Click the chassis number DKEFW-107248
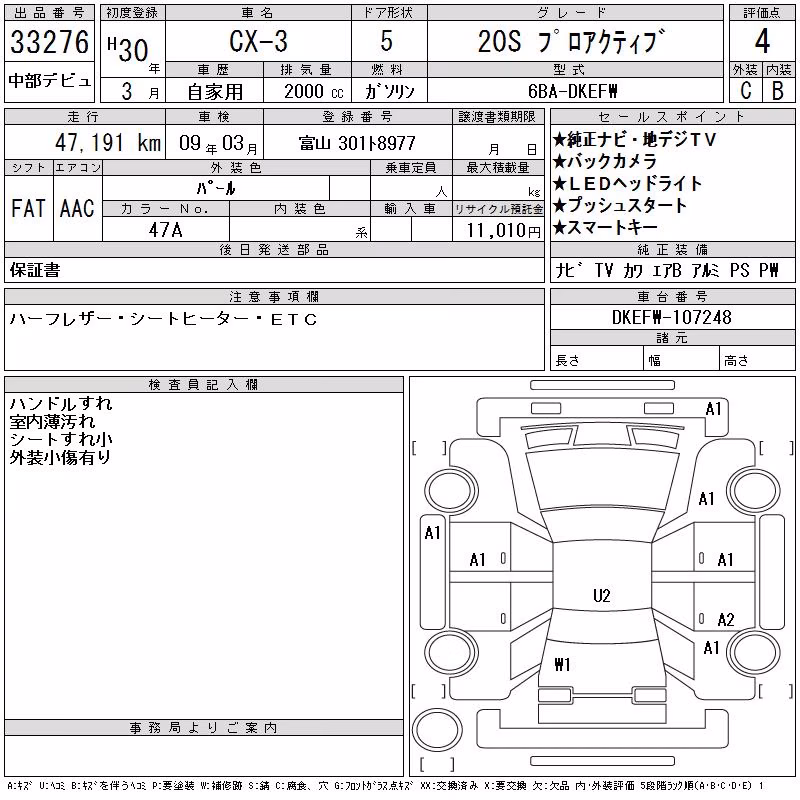 [x=672, y=317]
